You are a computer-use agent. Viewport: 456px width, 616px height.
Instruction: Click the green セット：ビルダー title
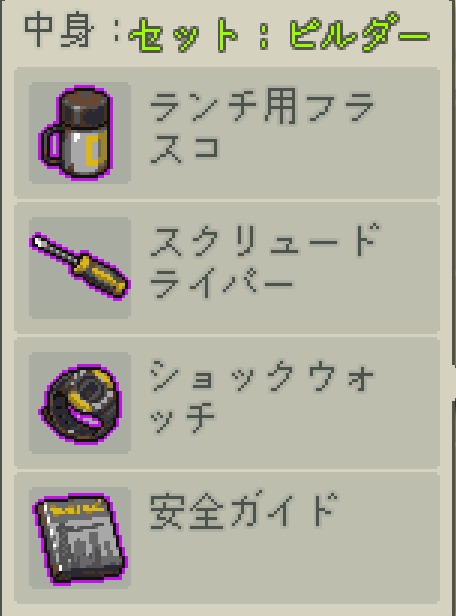point(279,34)
